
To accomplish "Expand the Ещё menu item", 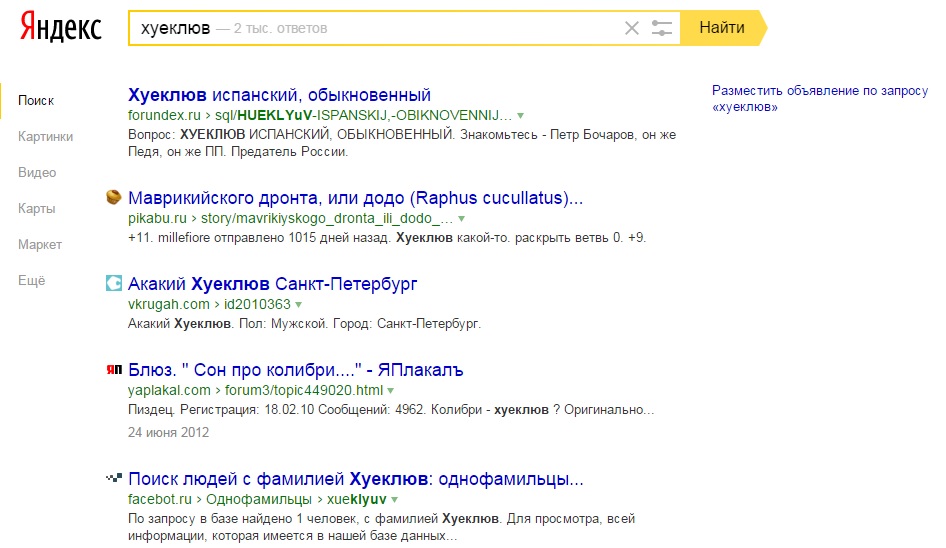I will pyautogui.click(x=31, y=281).
